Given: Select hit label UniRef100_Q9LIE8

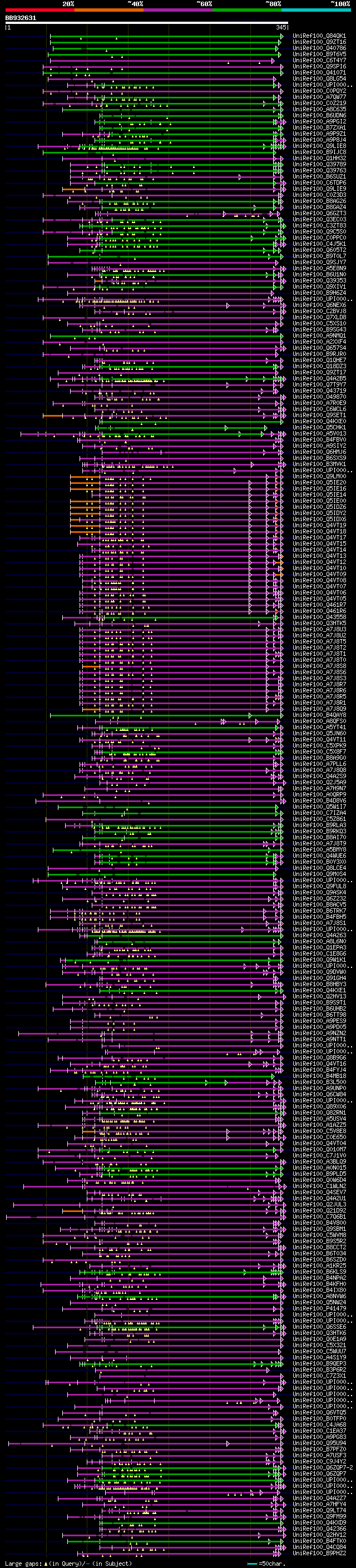Looking at the screenshot, I should pos(319,146).
